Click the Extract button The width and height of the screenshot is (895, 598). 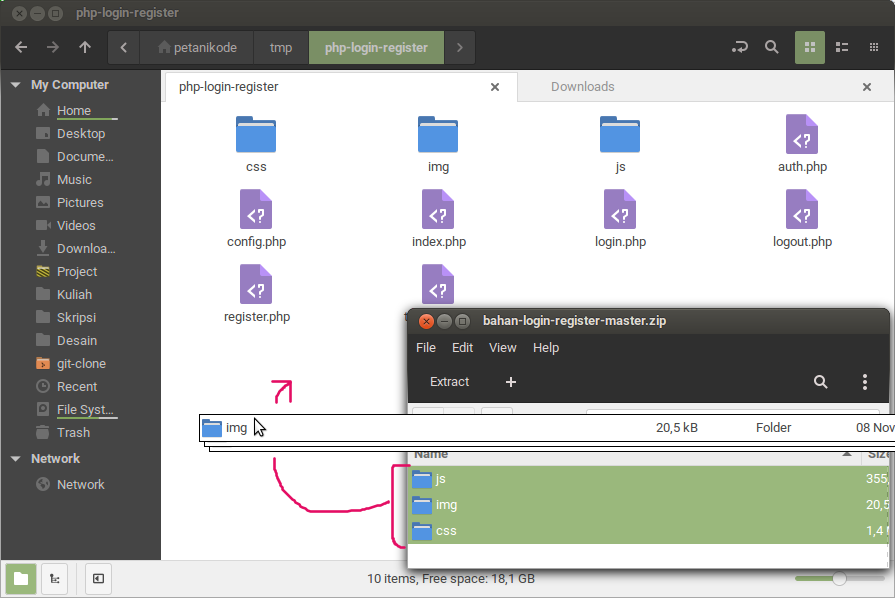coord(449,382)
